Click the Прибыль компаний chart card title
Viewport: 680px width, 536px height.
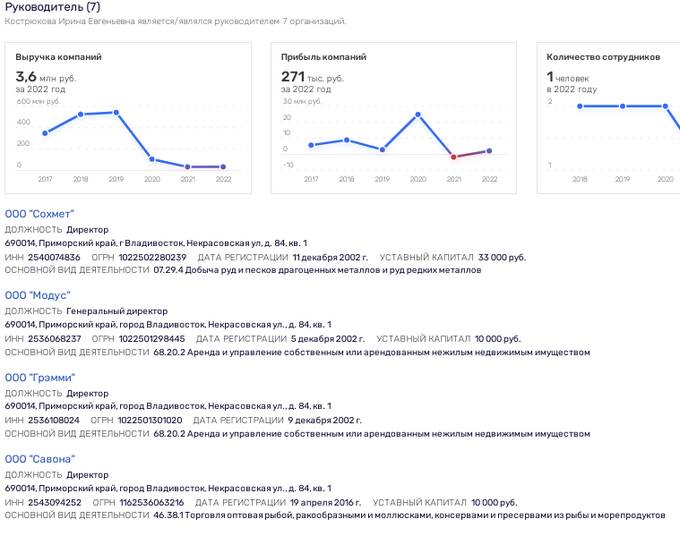pos(324,57)
